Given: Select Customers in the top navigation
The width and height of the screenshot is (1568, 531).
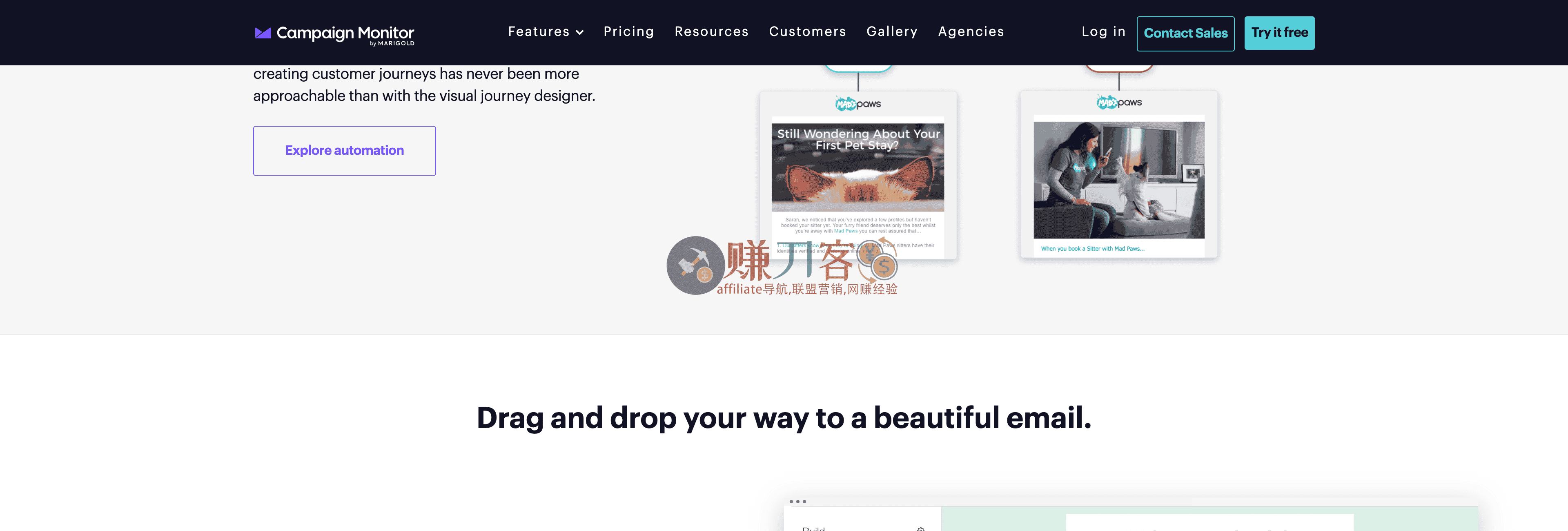Looking at the screenshot, I should [x=807, y=32].
